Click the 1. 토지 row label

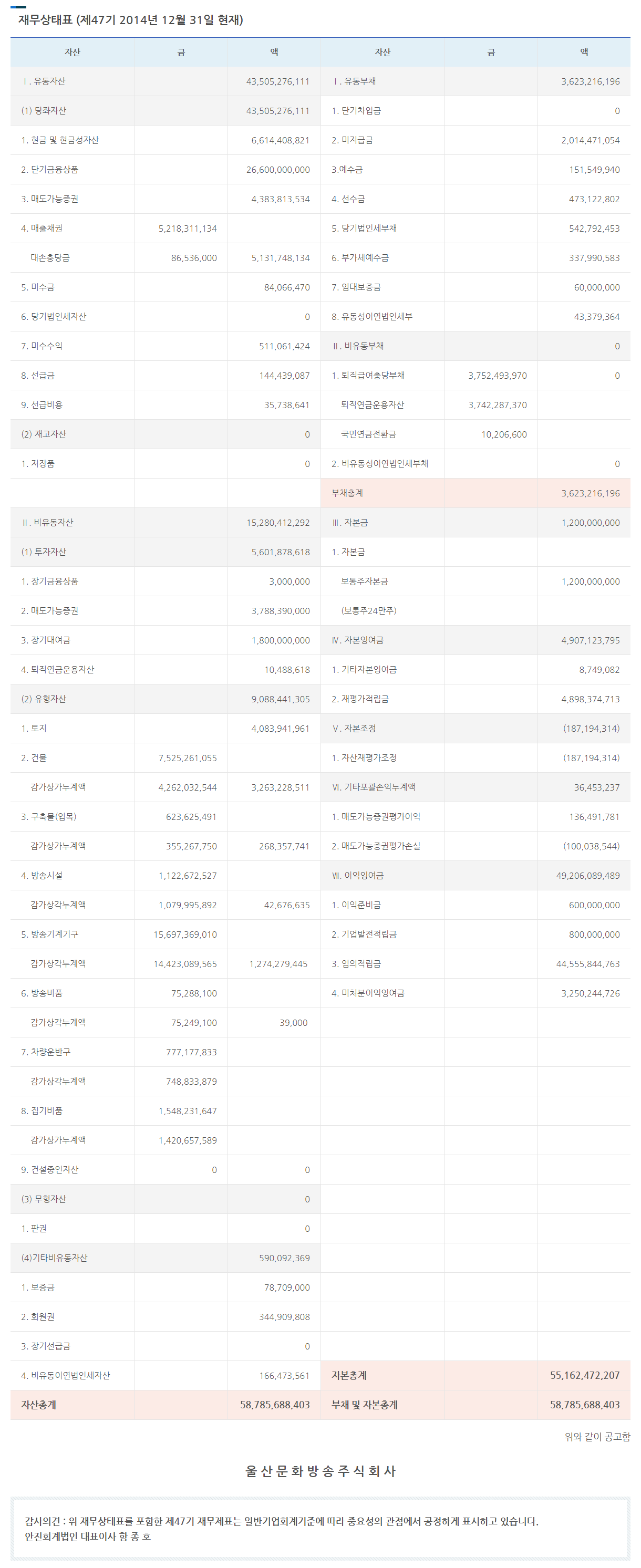[x=34, y=728]
